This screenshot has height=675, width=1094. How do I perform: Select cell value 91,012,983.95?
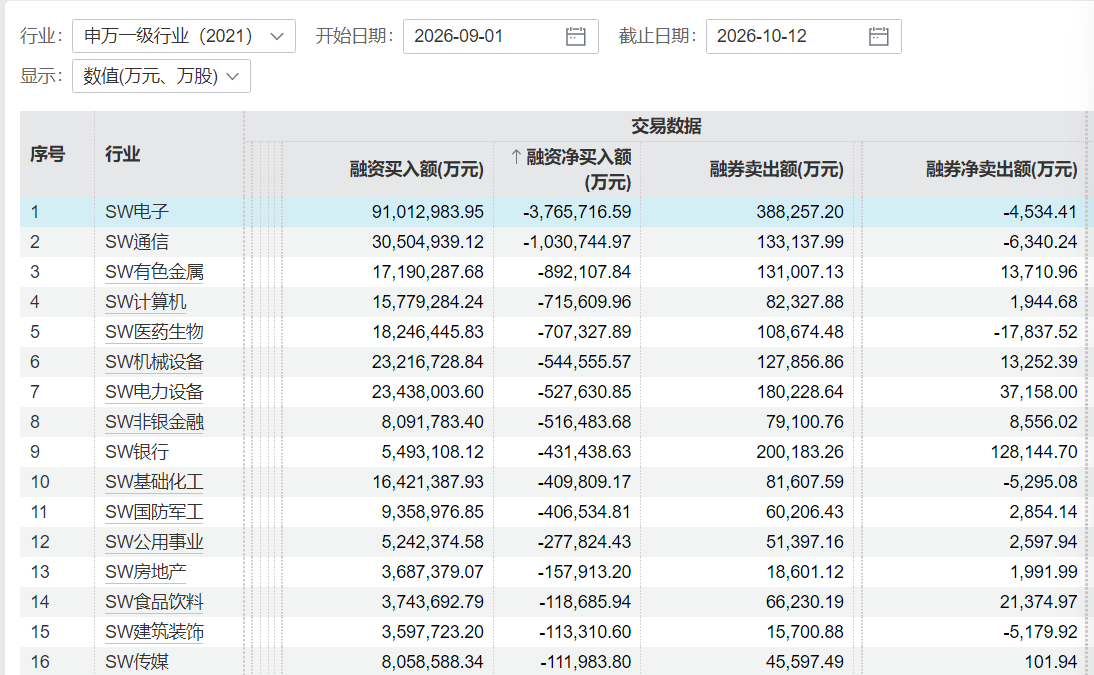[428, 212]
